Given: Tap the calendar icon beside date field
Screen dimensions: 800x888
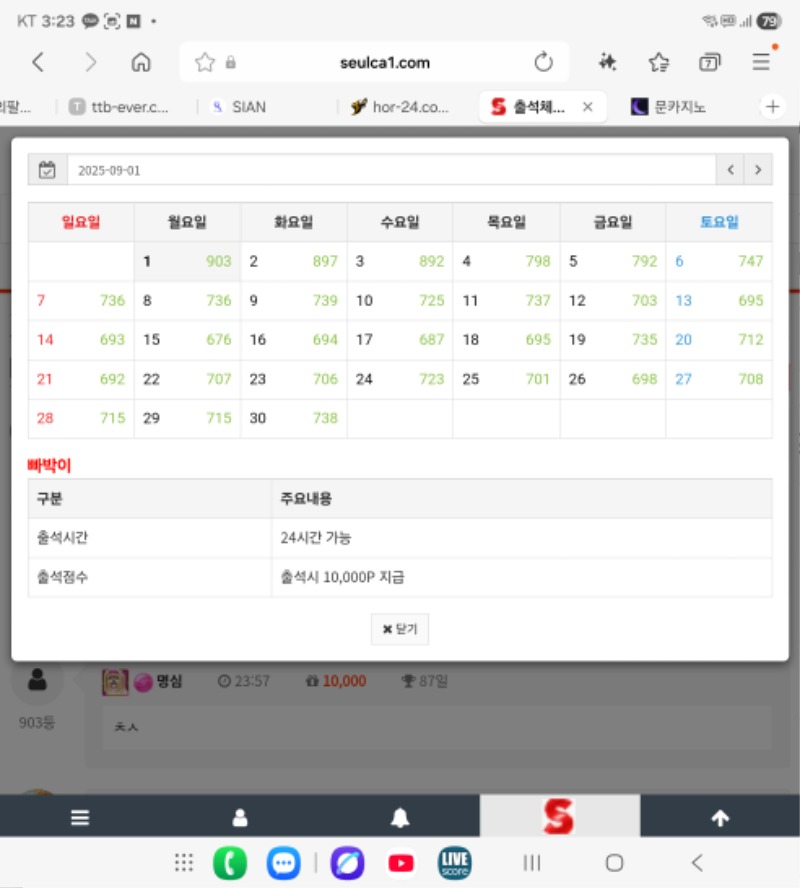Looking at the screenshot, I should pyautogui.click(x=47, y=170).
